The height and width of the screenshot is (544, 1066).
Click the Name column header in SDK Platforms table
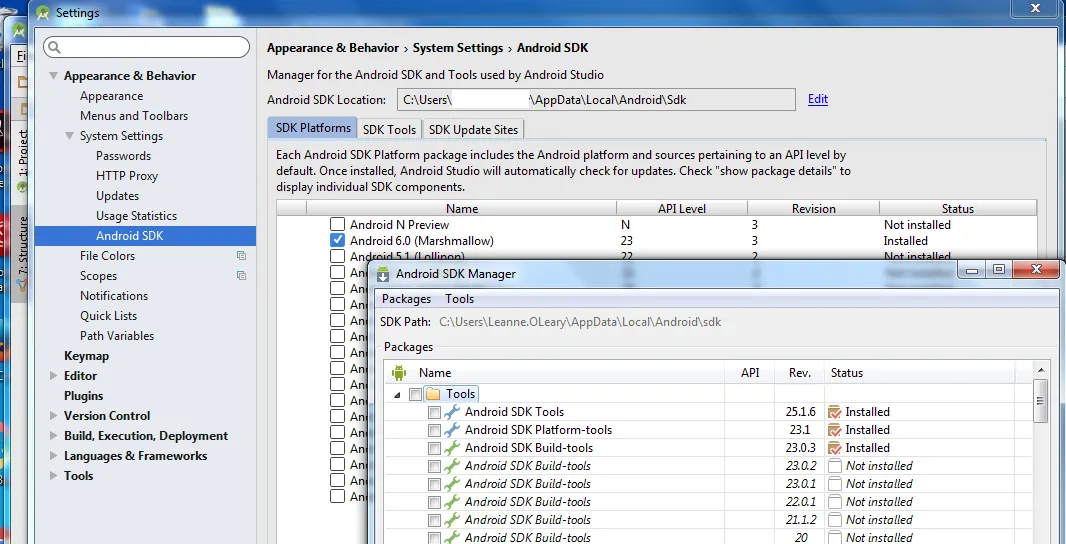click(462, 209)
